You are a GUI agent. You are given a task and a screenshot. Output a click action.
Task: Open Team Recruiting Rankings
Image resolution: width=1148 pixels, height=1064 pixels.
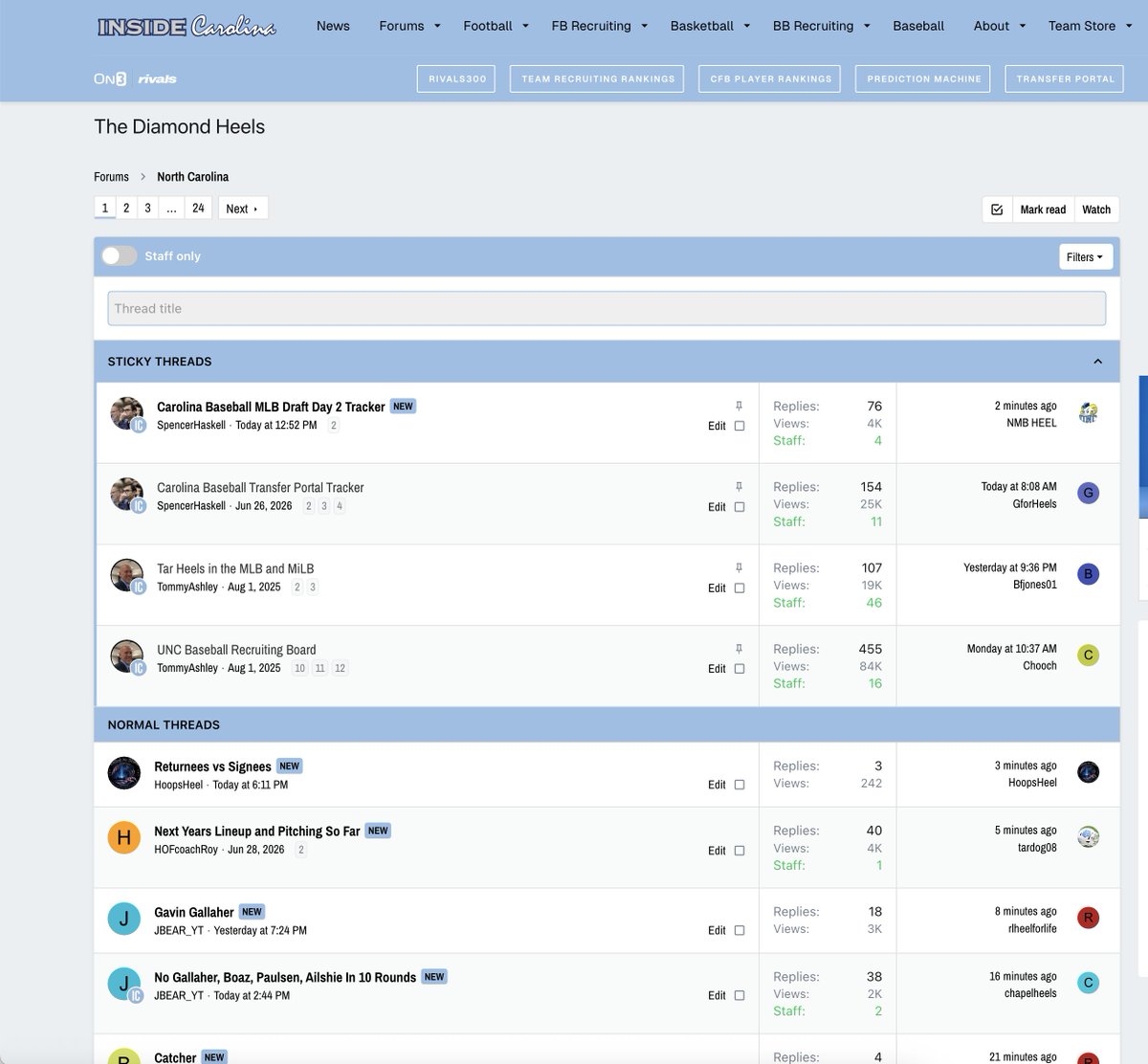click(x=598, y=78)
